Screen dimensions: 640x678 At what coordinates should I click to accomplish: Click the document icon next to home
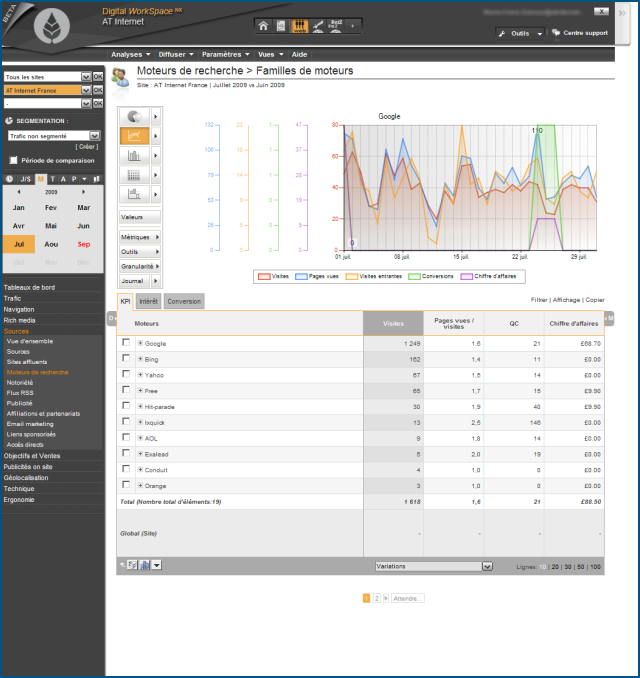click(281, 26)
